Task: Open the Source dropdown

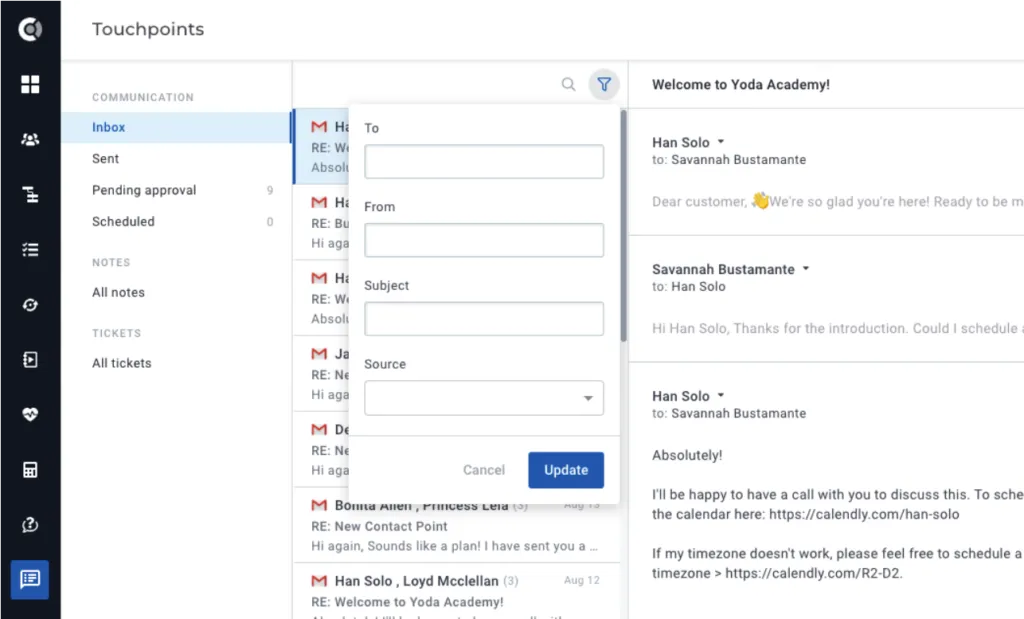Action: (x=484, y=398)
